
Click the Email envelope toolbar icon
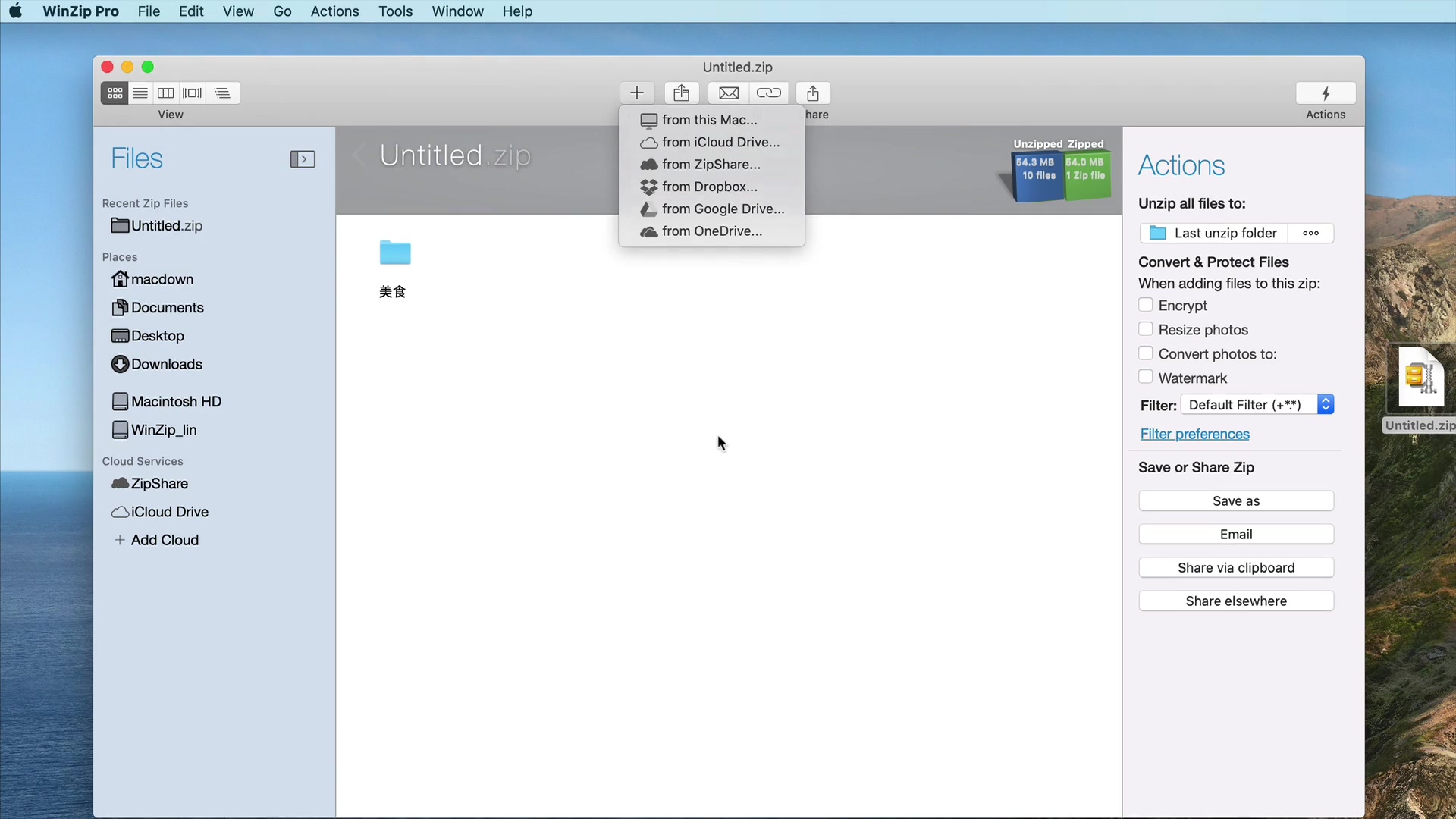729,93
